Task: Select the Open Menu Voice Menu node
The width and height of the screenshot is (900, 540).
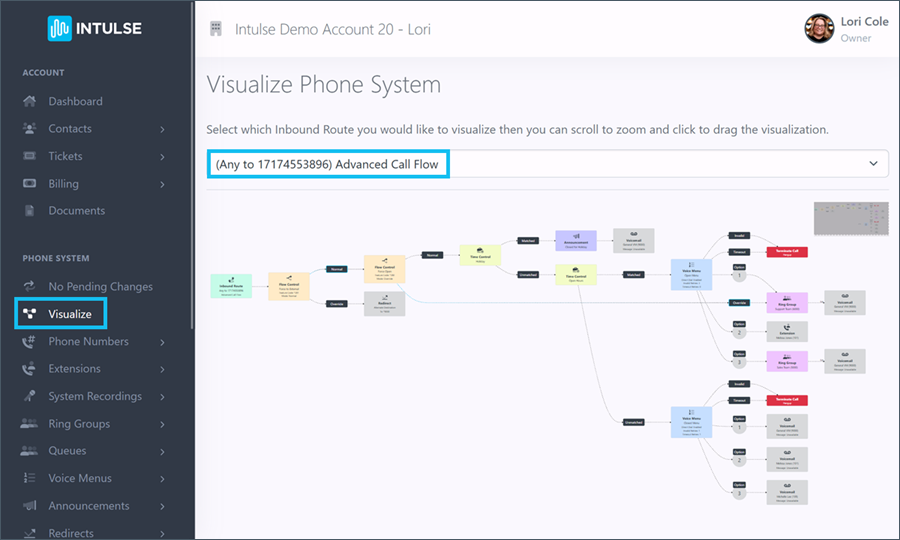Action: click(691, 274)
